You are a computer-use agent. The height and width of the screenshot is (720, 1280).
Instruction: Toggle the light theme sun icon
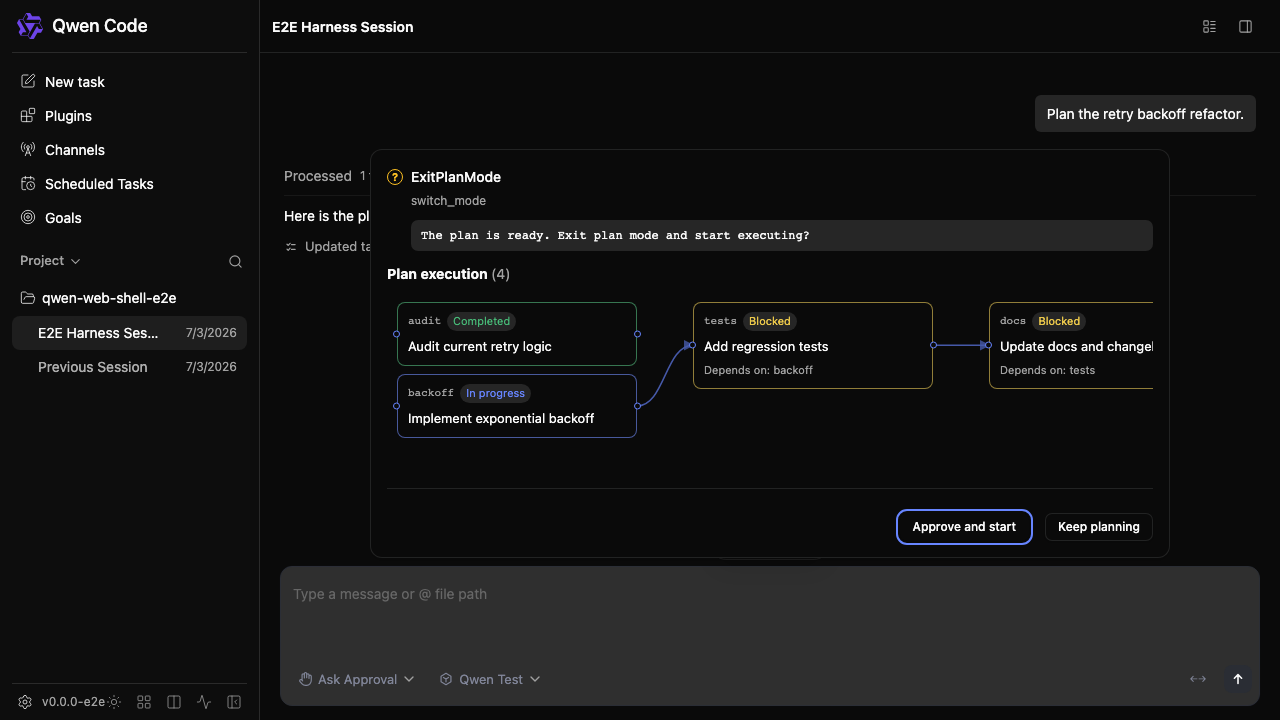tap(114, 702)
